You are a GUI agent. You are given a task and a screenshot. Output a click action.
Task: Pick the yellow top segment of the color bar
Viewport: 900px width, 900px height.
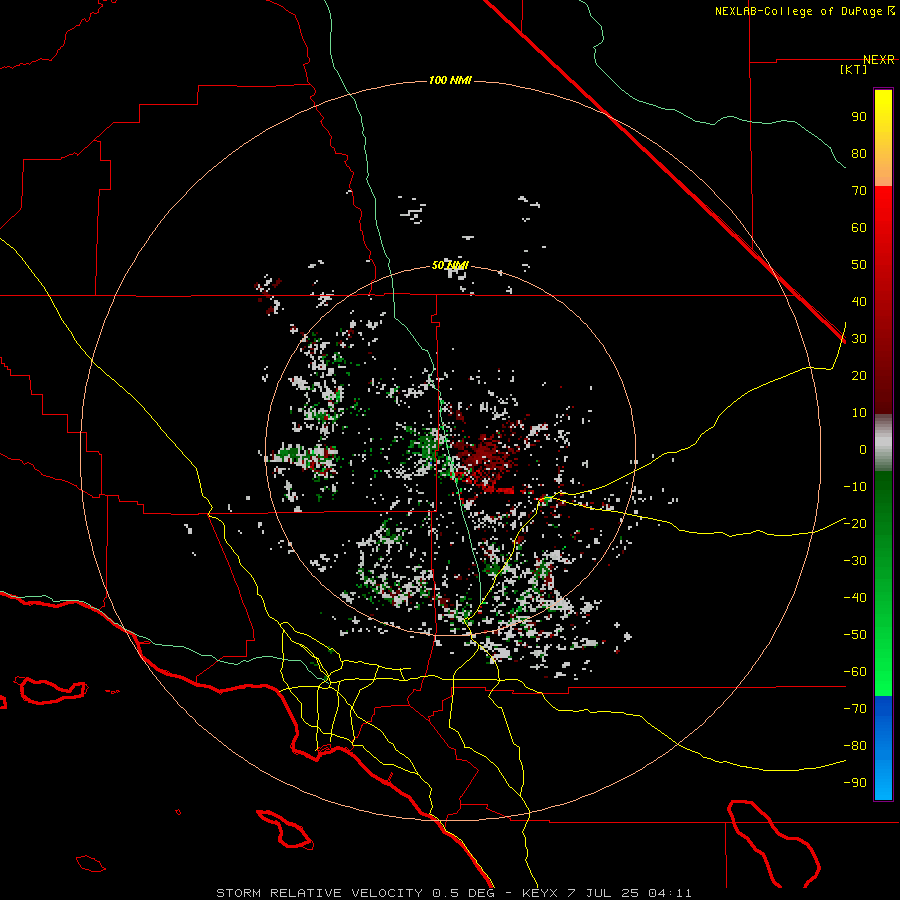tap(883, 138)
